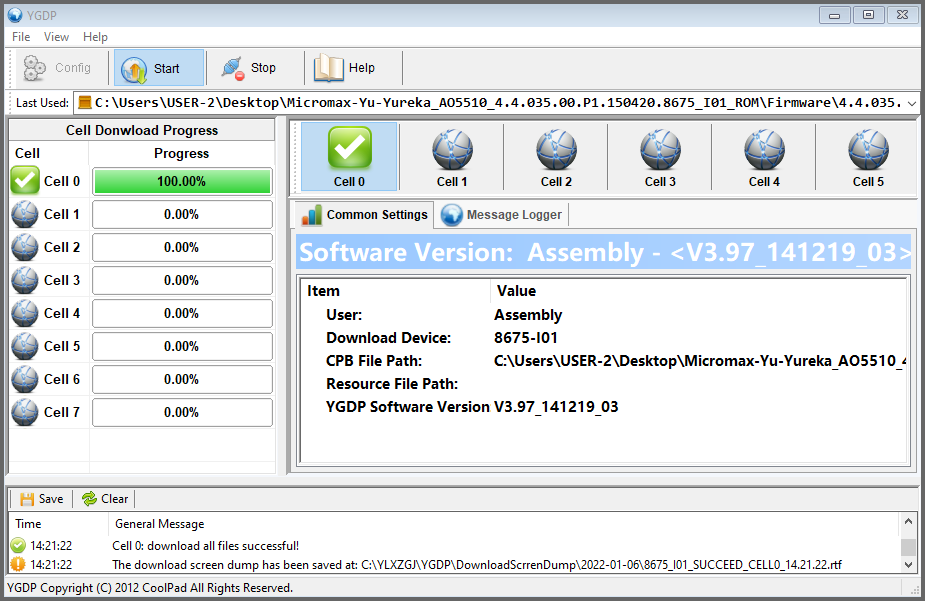Open the View menu

56,37
